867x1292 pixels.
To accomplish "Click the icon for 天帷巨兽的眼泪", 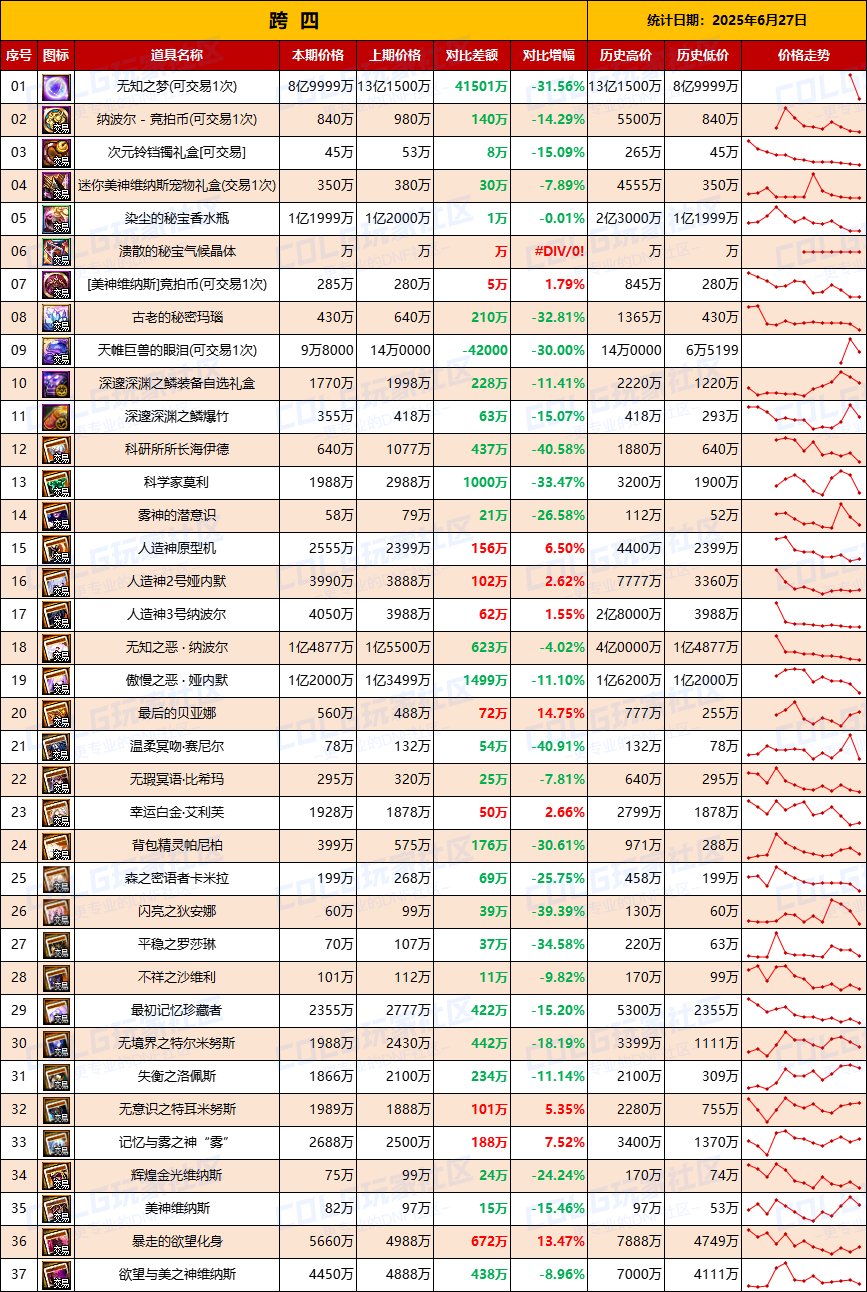I will tap(56, 351).
